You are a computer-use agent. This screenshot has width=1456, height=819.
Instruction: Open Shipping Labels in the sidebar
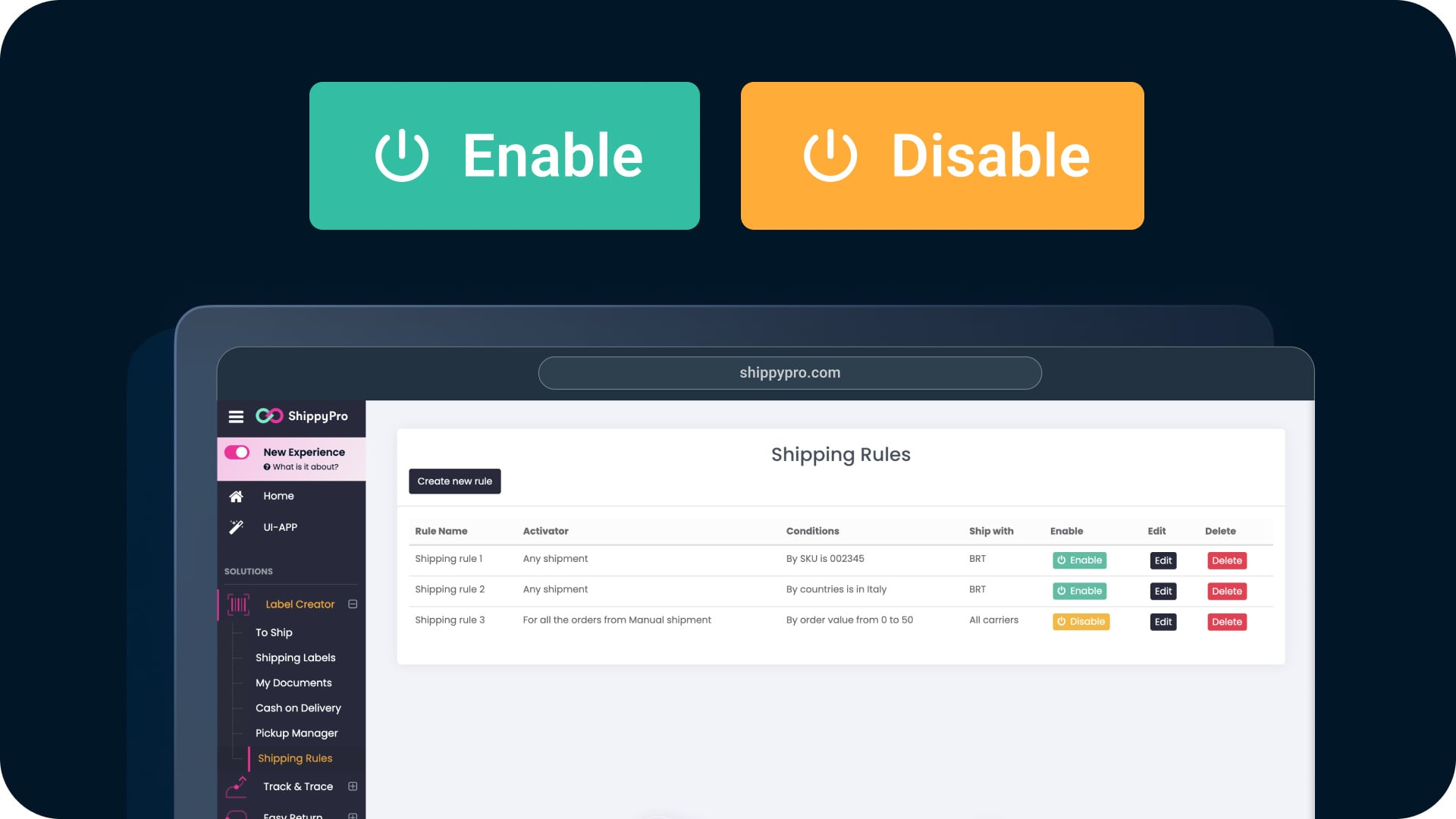295,657
